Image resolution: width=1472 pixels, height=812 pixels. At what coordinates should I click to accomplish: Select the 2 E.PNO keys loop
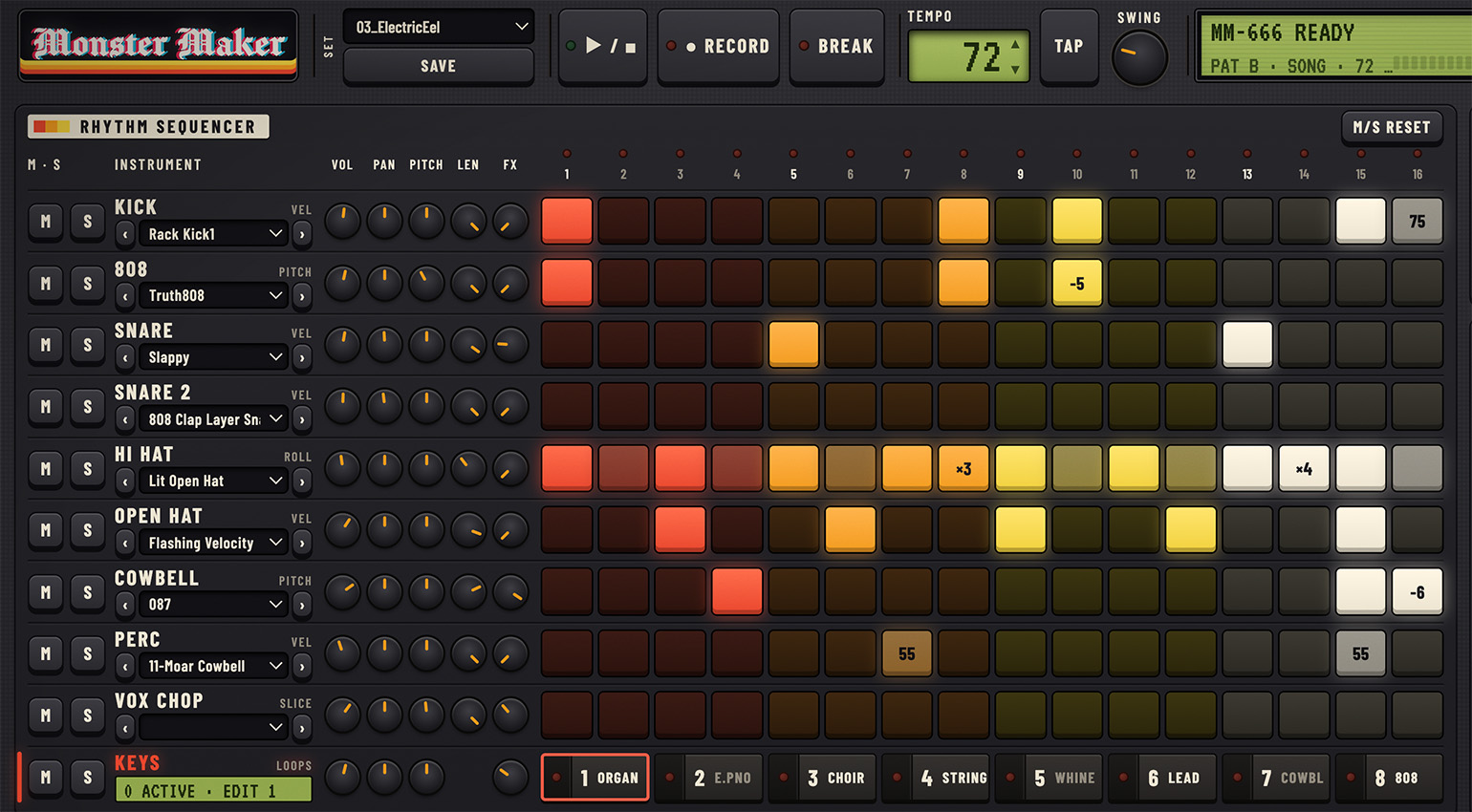tap(709, 778)
